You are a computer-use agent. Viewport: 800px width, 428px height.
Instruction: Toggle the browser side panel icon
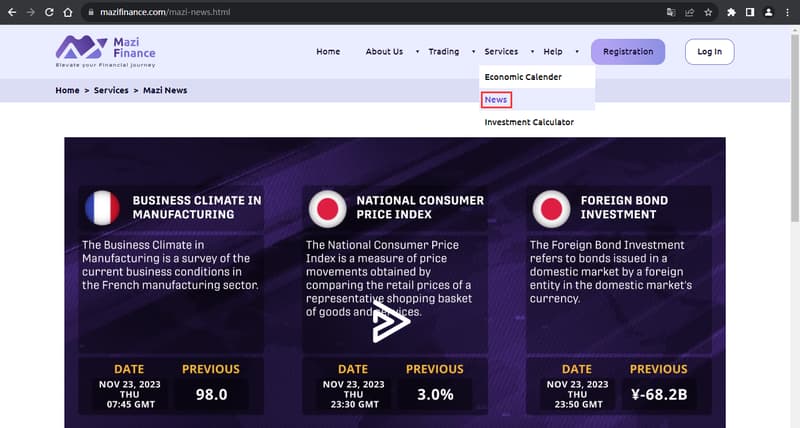pyautogui.click(x=749, y=12)
